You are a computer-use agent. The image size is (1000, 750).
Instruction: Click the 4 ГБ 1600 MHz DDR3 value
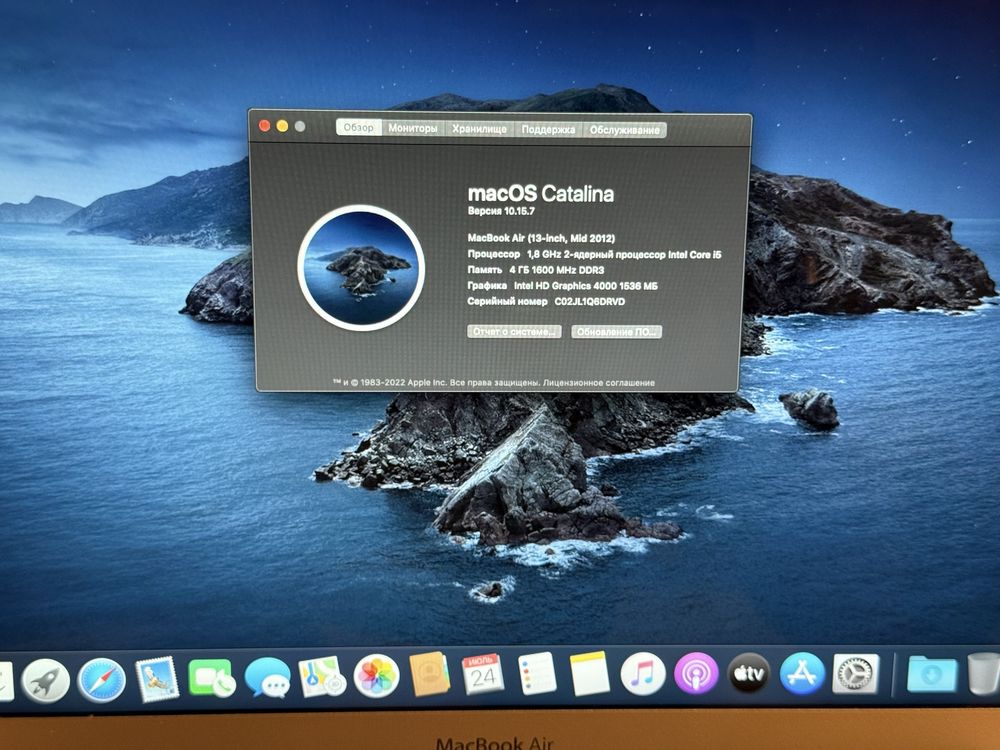coord(556,270)
